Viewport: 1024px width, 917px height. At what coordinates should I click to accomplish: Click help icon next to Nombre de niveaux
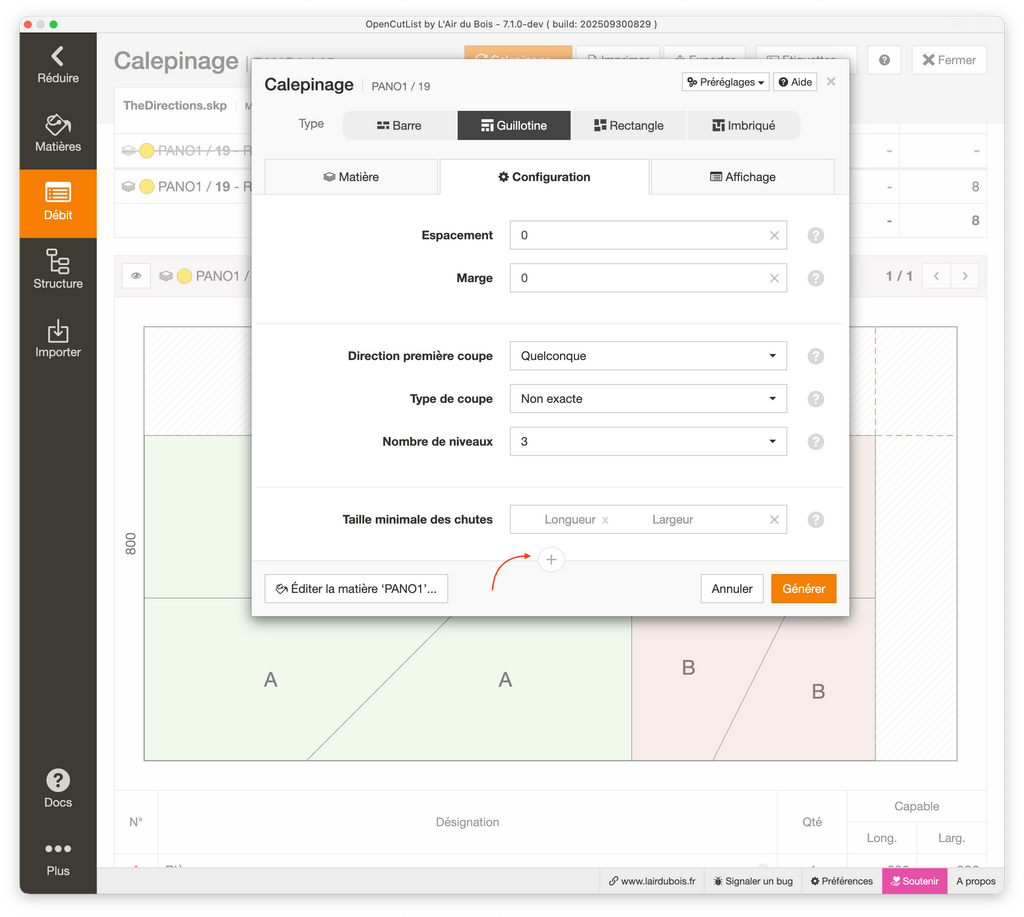click(815, 442)
